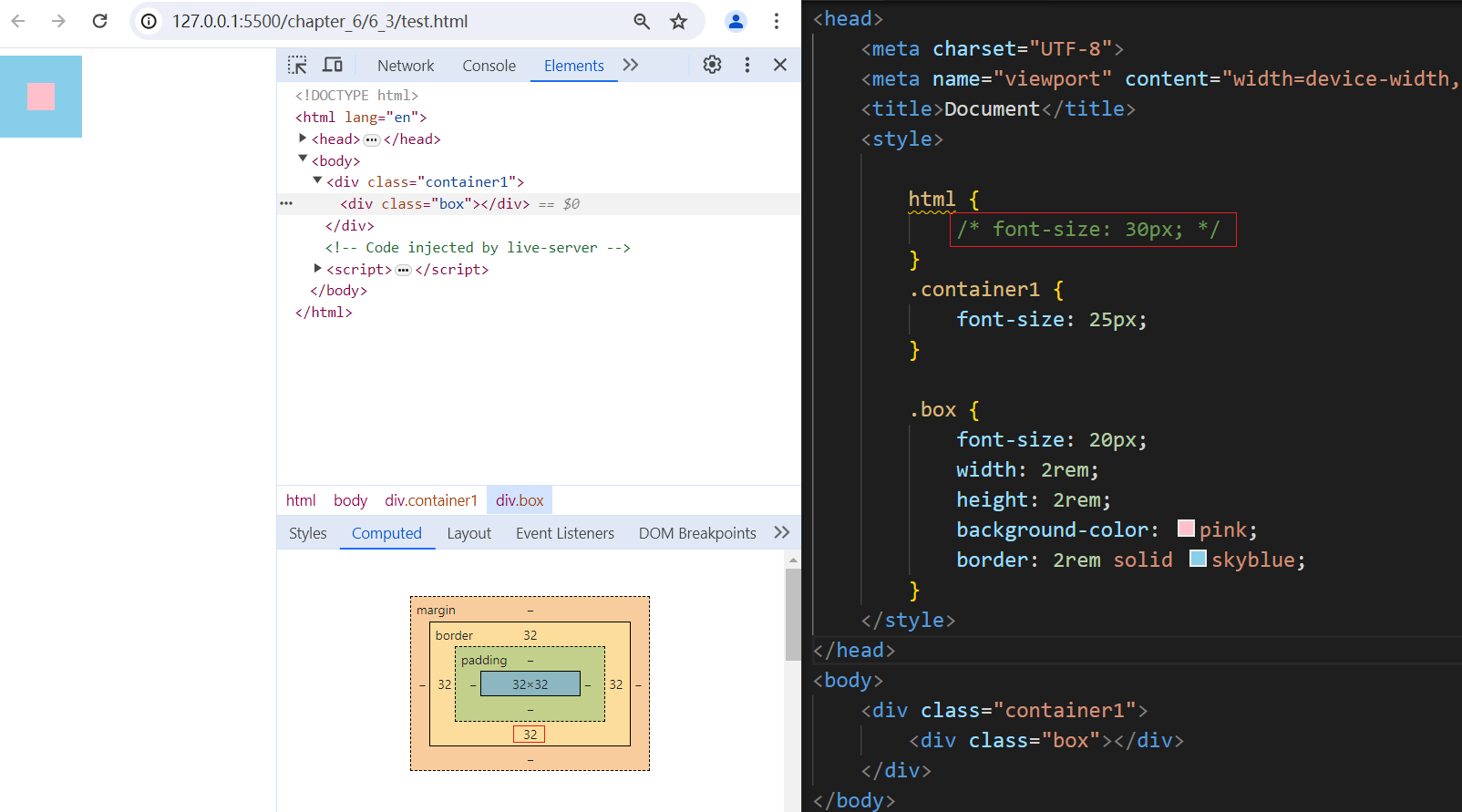Open the Layout pane tab

(x=468, y=533)
